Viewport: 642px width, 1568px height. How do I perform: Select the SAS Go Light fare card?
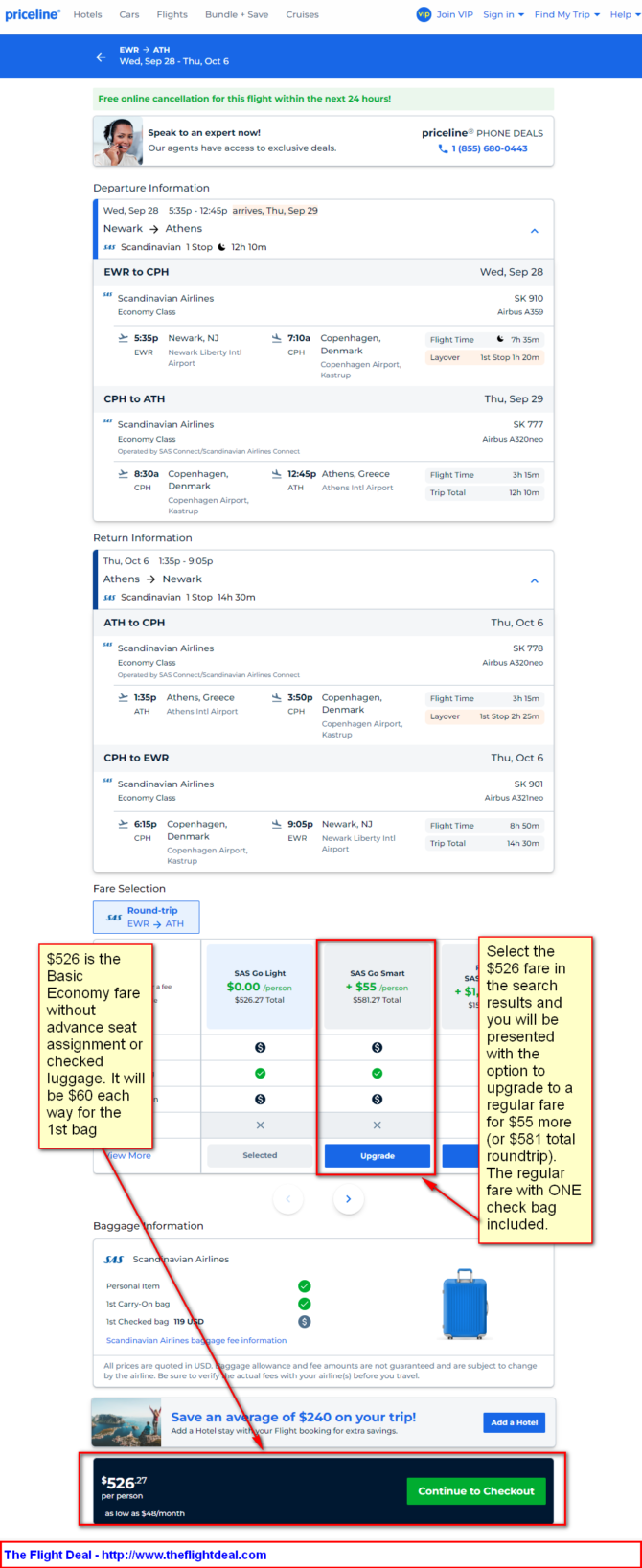(x=260, y=987)
